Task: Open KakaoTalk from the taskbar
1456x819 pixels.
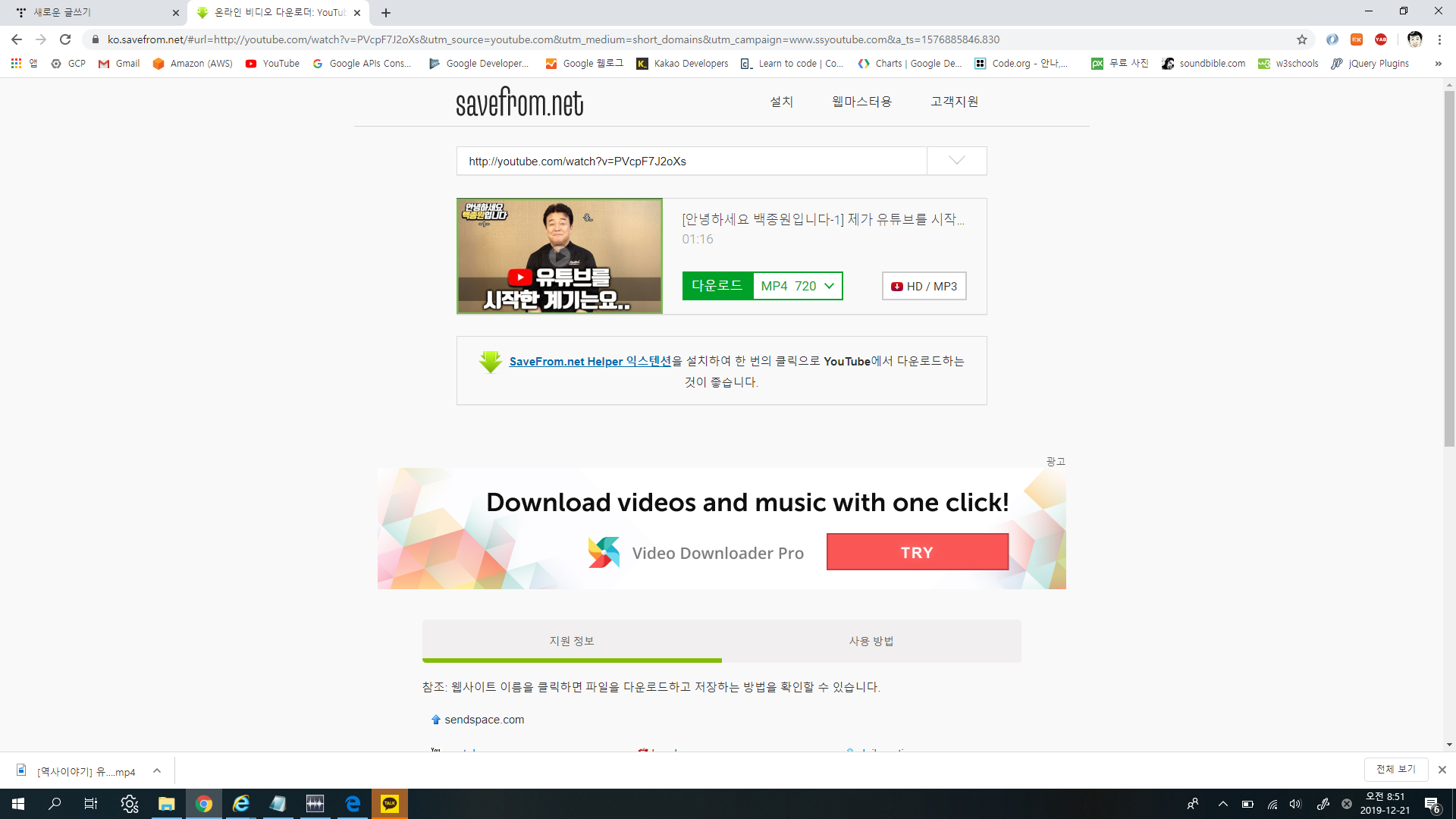Action: [389, 804]
